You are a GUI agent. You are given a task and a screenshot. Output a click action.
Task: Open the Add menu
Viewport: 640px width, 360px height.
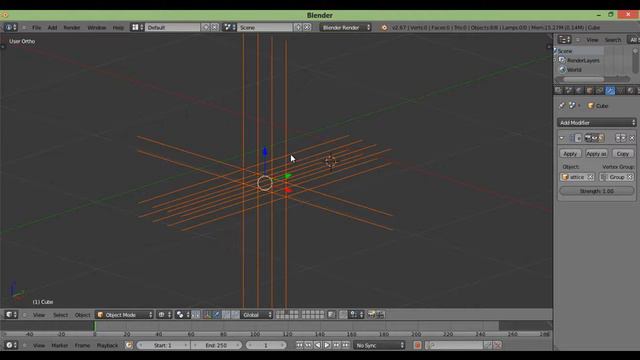pos(52,27)
